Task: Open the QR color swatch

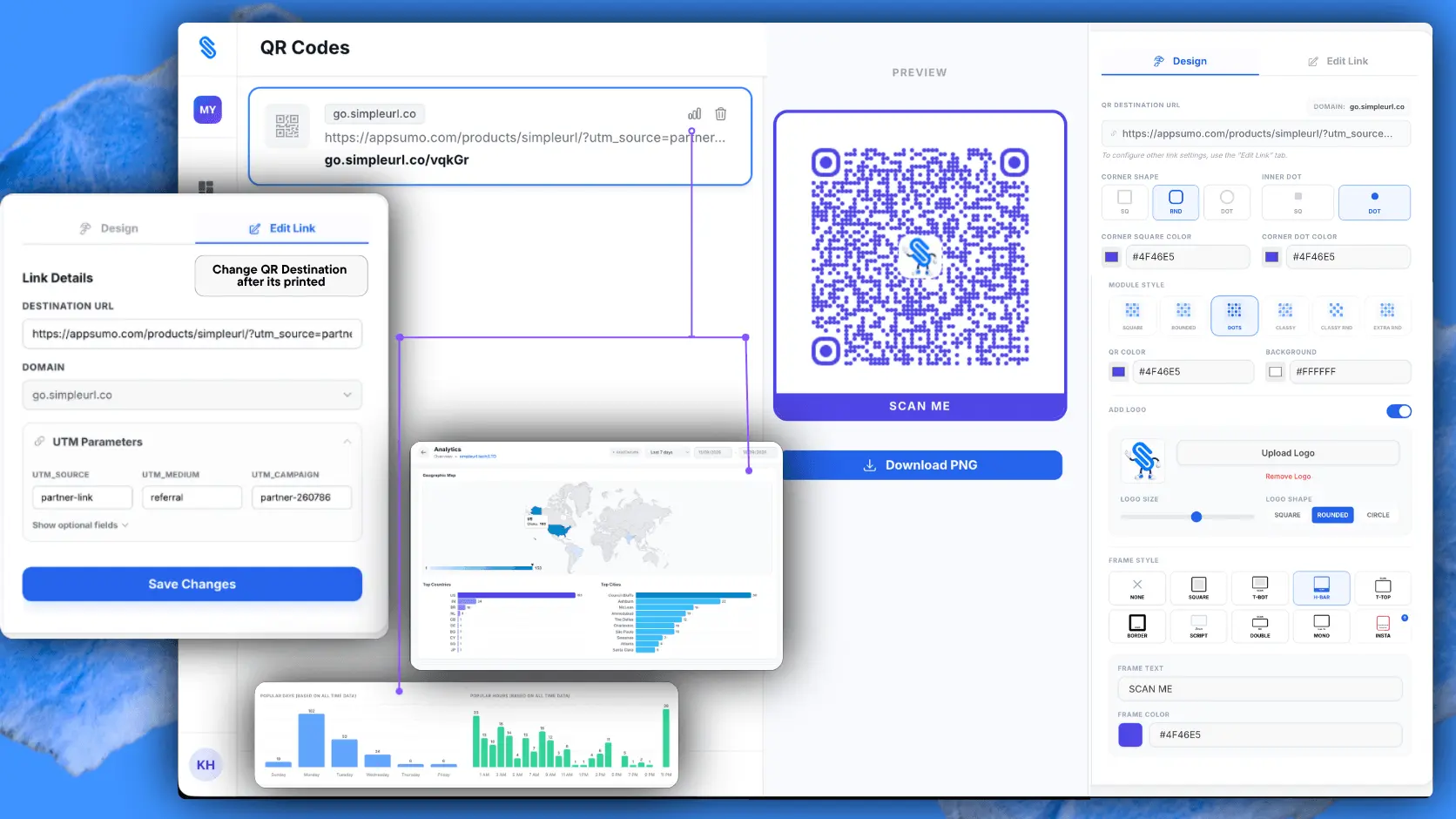Action: click(x=1119, y=372)
